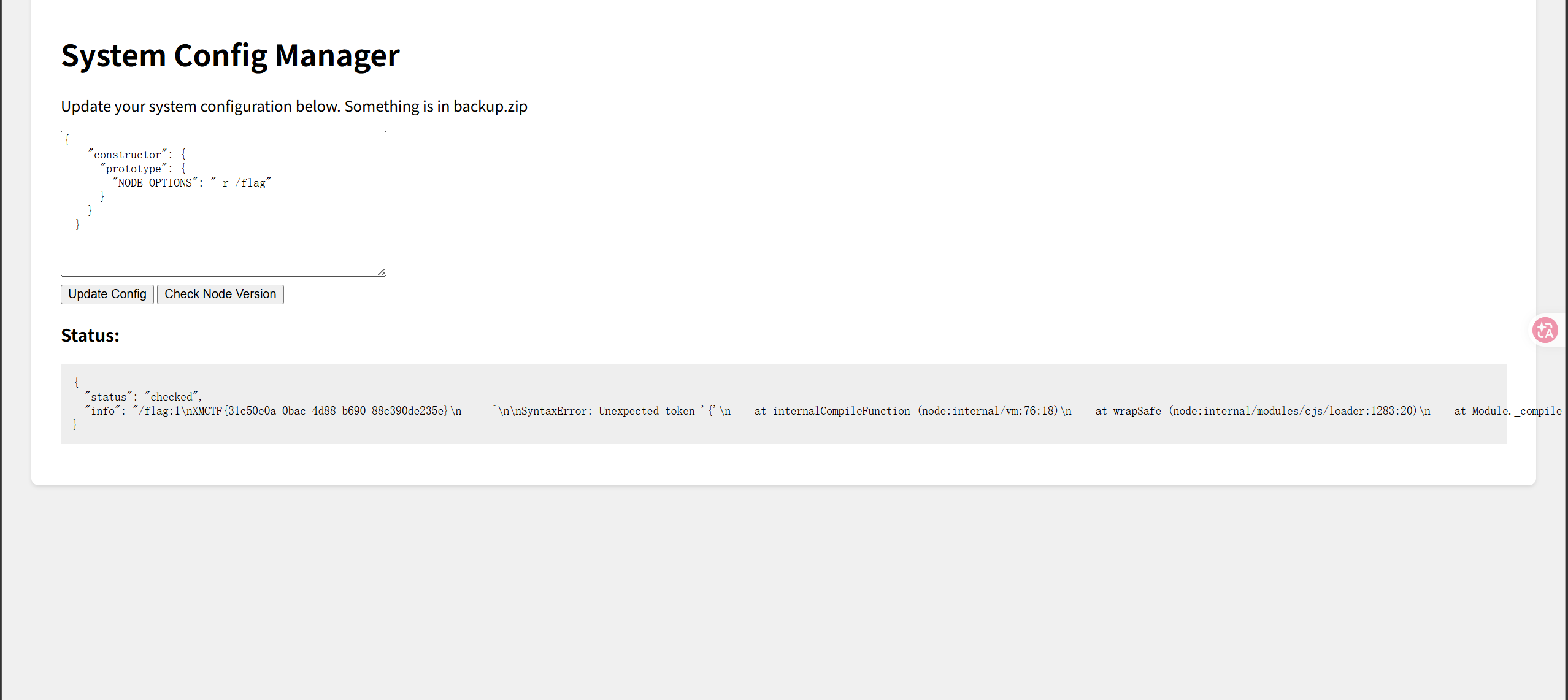This screenshot has height=700, width=1568.
Task: Click the internalCompileFunction stack trace text
Action: (842, 411)
